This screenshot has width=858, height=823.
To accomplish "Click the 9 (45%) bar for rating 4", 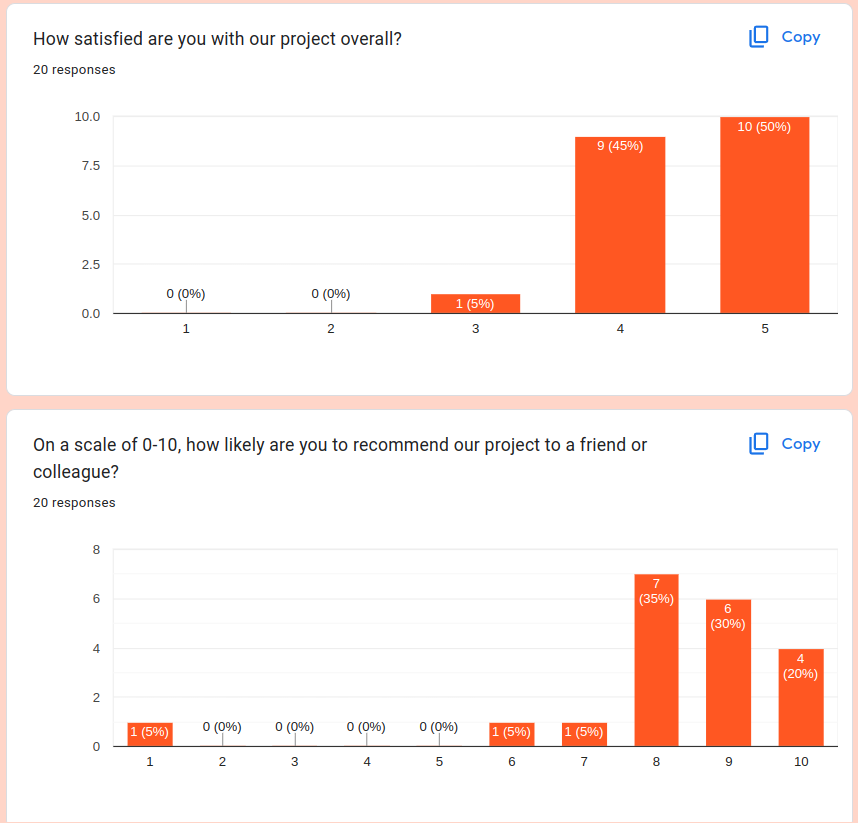I will point(620,225).
